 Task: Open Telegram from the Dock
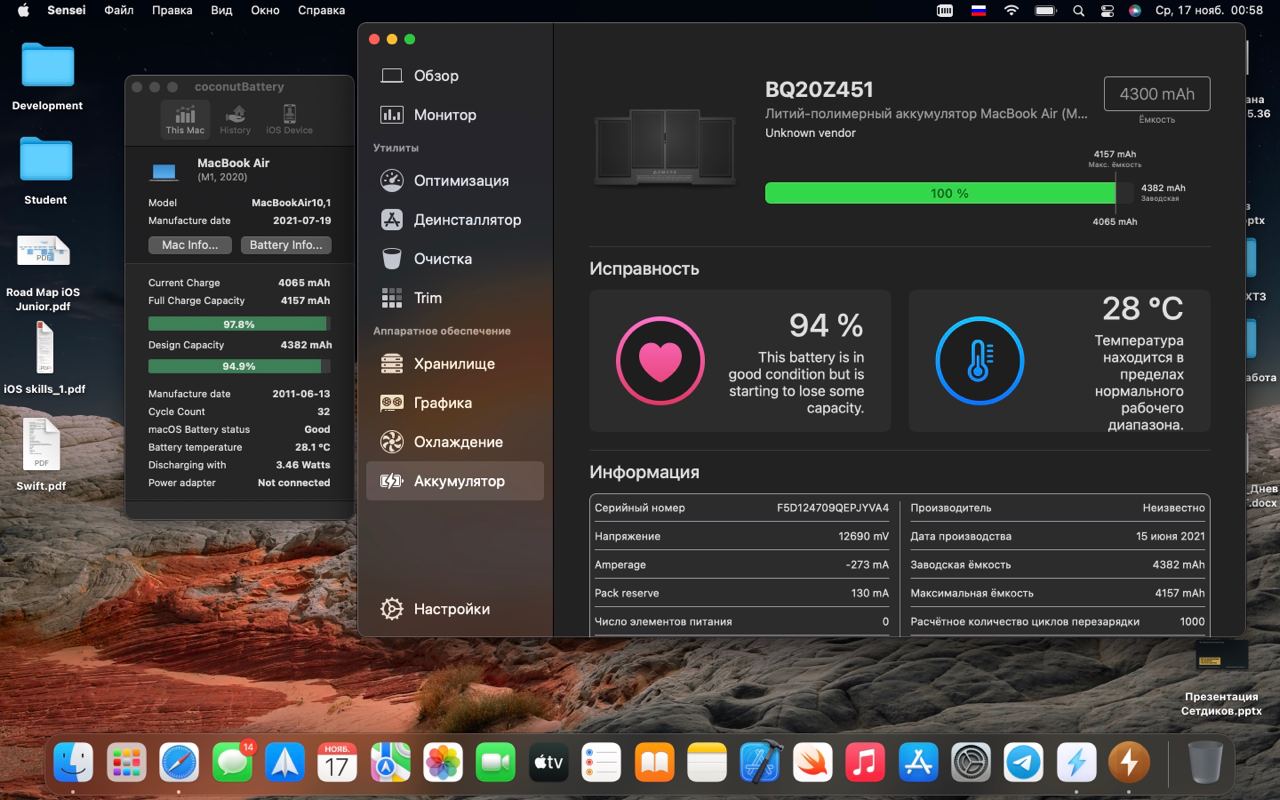tap(1024, 763)
